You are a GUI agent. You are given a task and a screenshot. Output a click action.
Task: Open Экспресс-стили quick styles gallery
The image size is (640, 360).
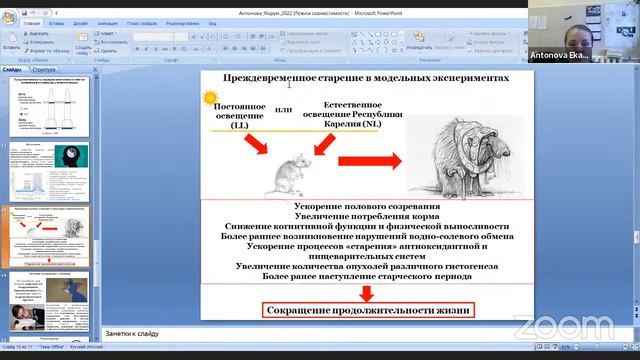449,42
